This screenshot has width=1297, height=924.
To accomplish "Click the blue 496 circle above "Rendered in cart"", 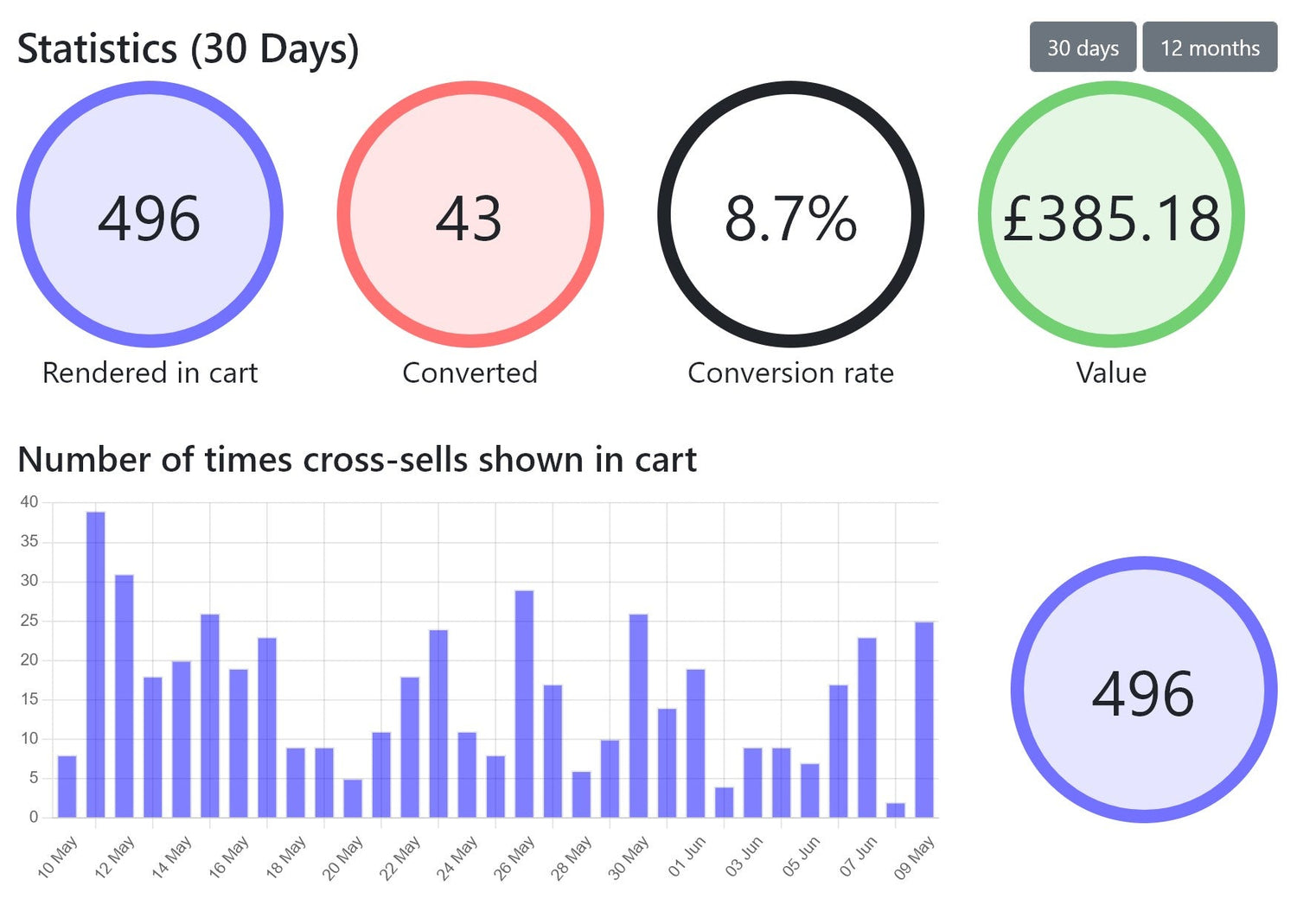I will pos(150,214).
